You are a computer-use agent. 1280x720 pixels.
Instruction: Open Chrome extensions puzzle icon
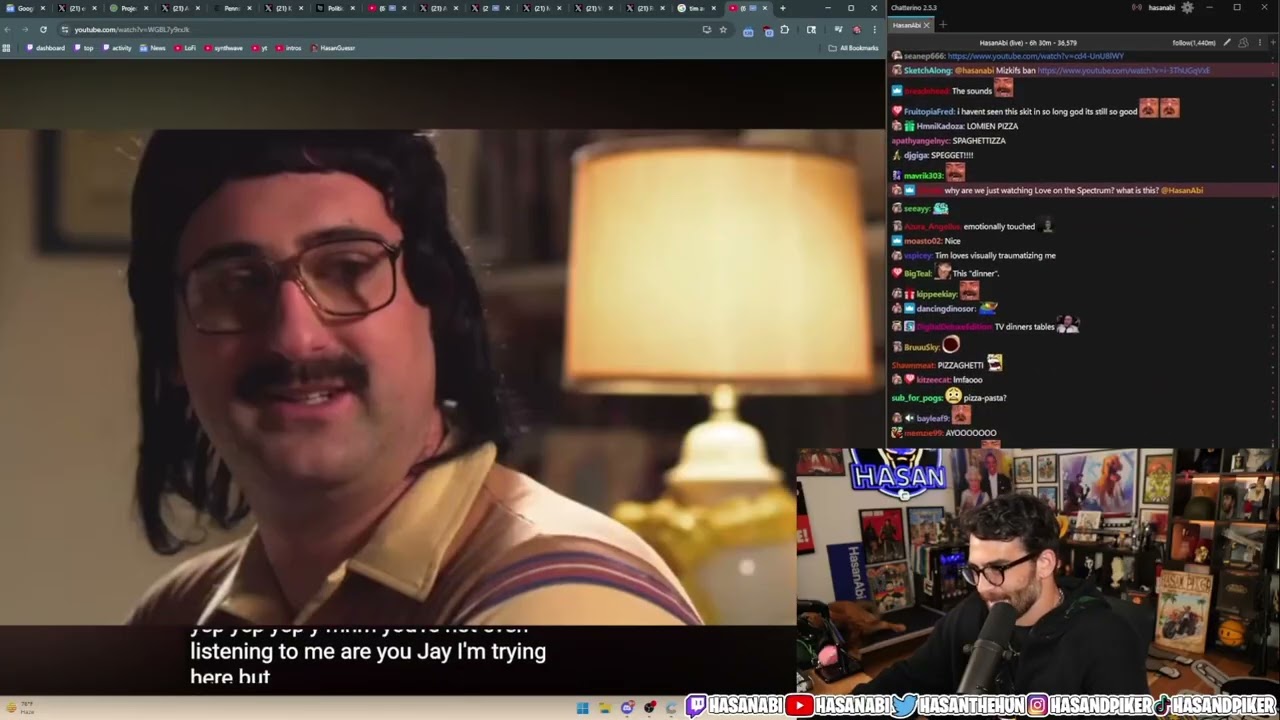tap(785, 29)
